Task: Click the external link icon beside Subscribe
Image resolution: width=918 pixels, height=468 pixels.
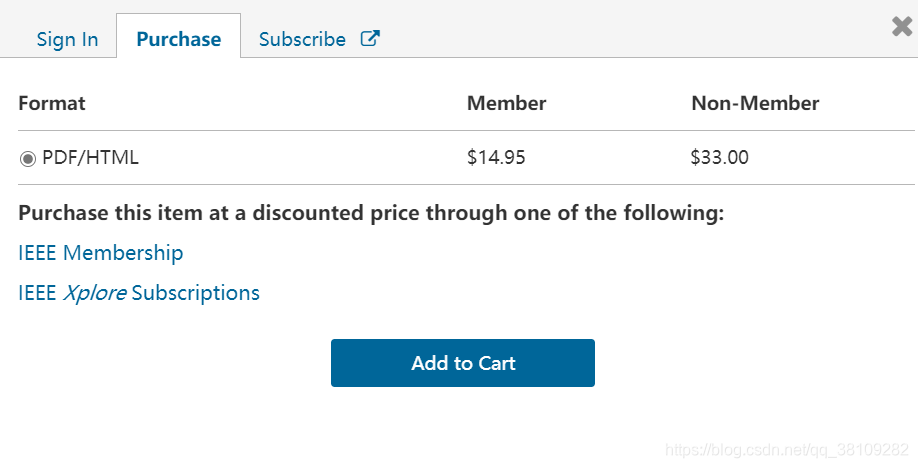Action: point(370,39)
